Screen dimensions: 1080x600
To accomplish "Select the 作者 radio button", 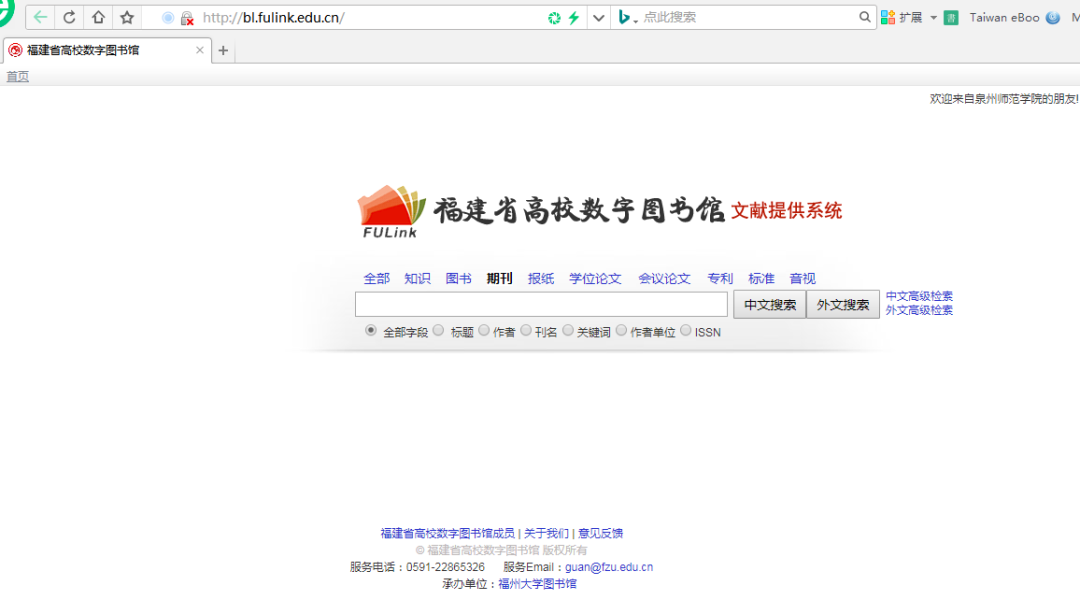I will (484, 331).
